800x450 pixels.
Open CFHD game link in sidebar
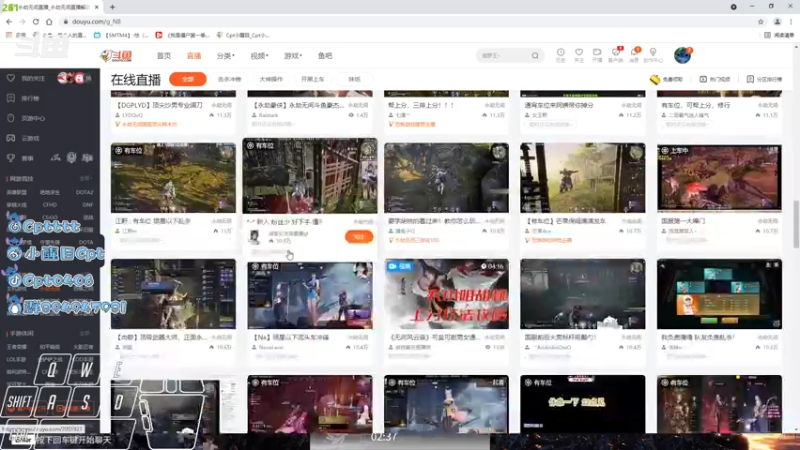(49, 205)
